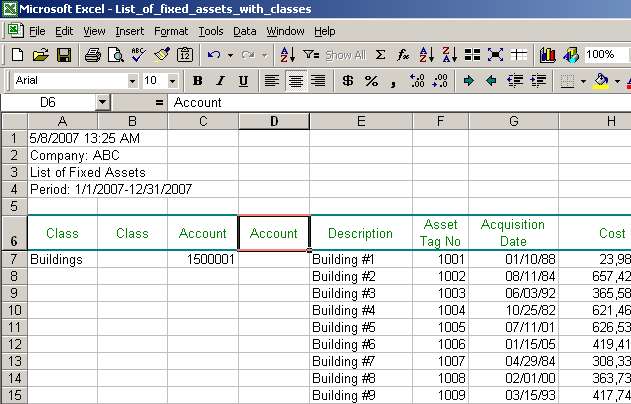Click the green right-pointing arrow icon
631x404 pixels.
(x=468, y=81)
